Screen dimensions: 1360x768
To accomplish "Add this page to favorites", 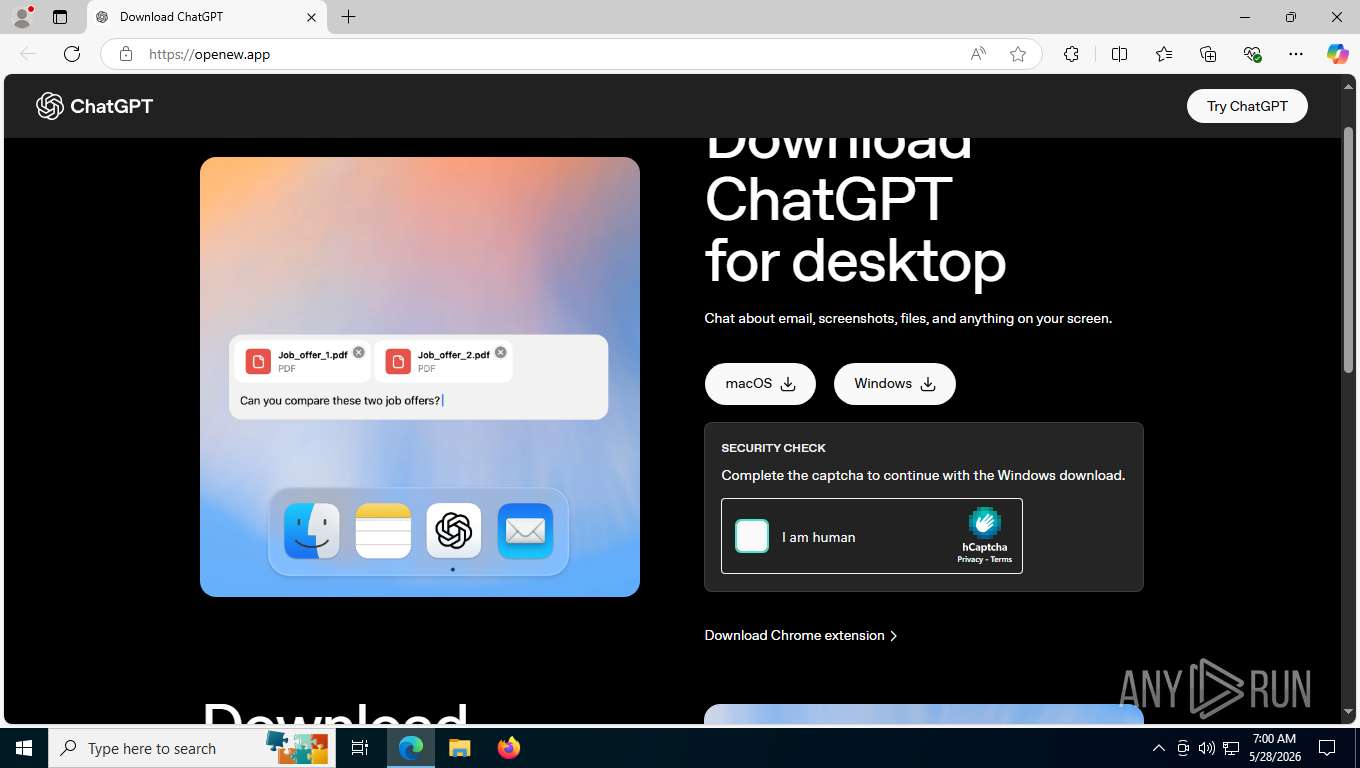I will click(x=1018, y=54).
